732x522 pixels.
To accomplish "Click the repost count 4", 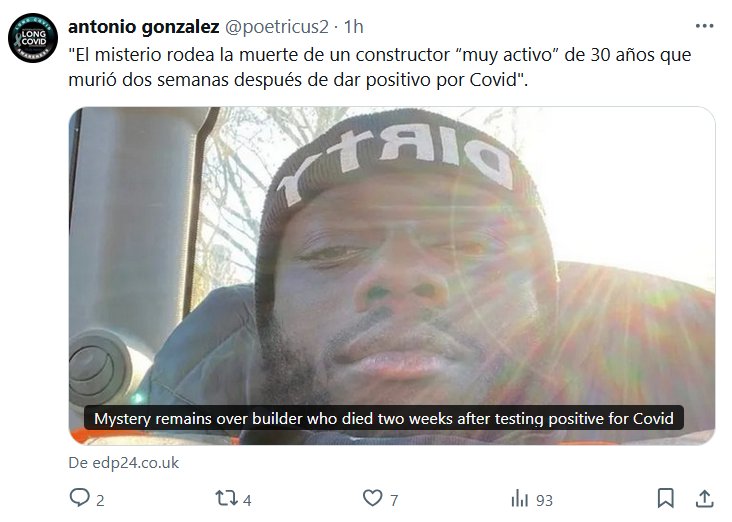I will tap(247, 501).
